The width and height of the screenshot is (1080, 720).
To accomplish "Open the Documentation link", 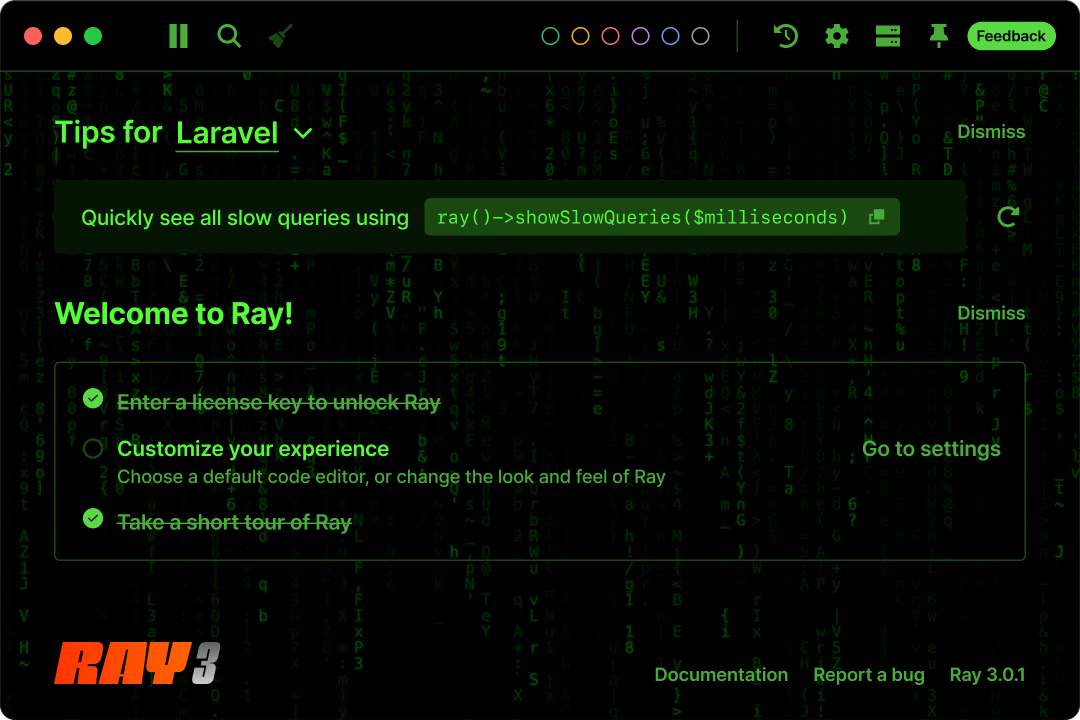I will click(x=721, y=675).
